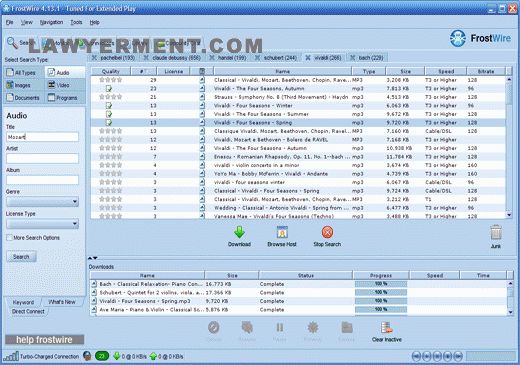Image resolution: width=520 pixels, height=365 pixels.
Task: Sort results by Bitrate column
Action: [486, 71]
